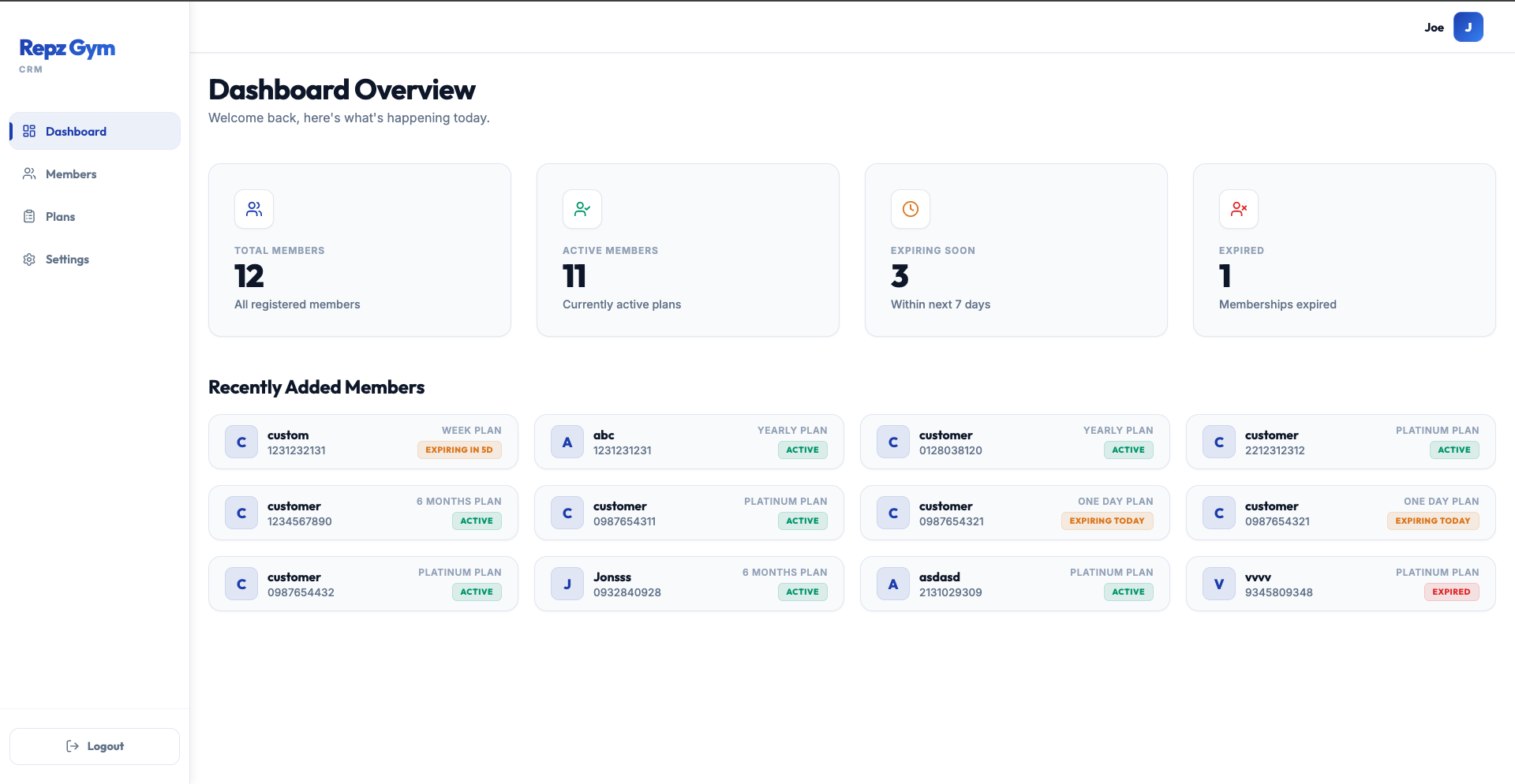Go to Plans in sidebar

60,217
